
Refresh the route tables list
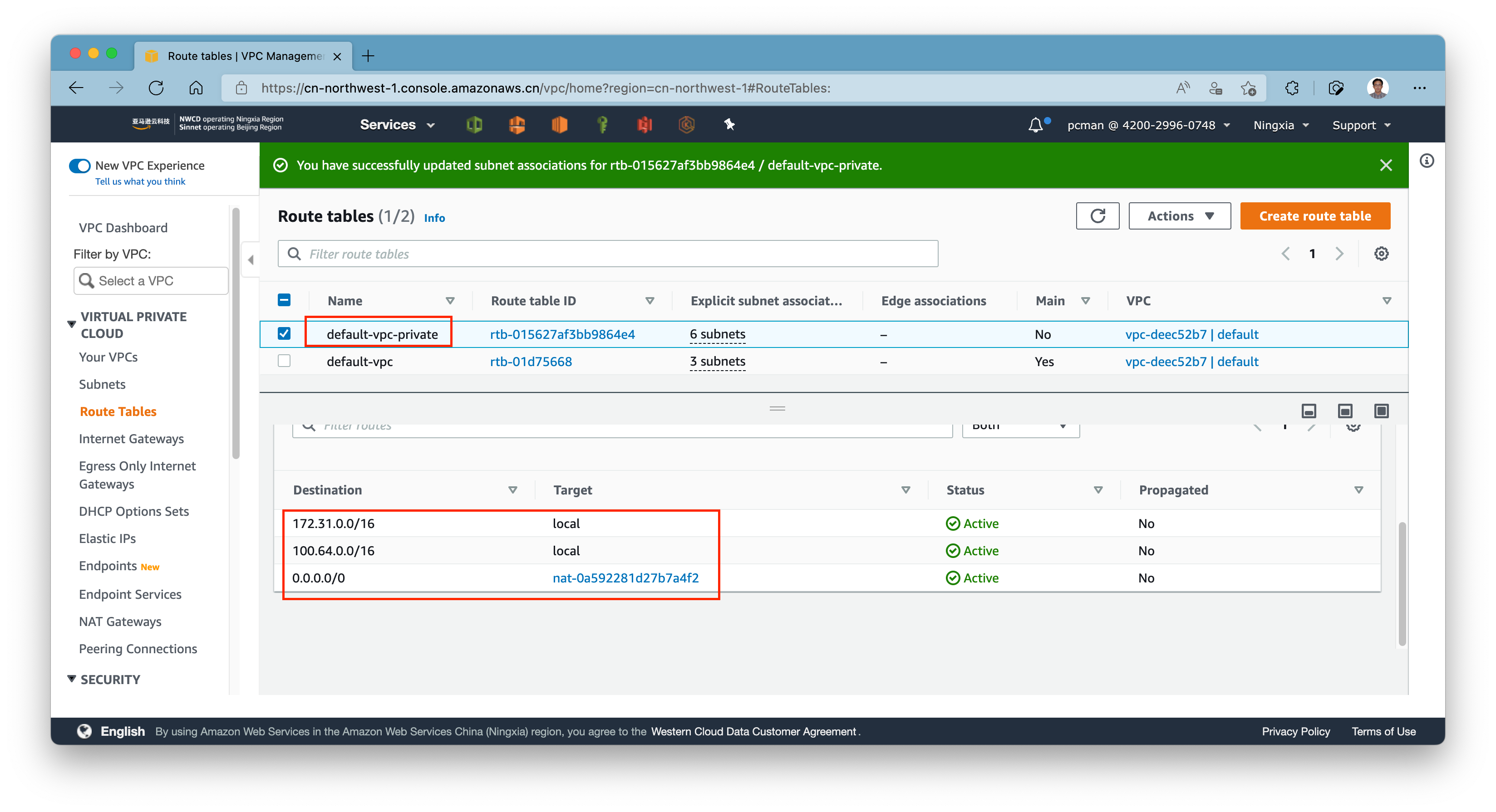coord(1097,216)
